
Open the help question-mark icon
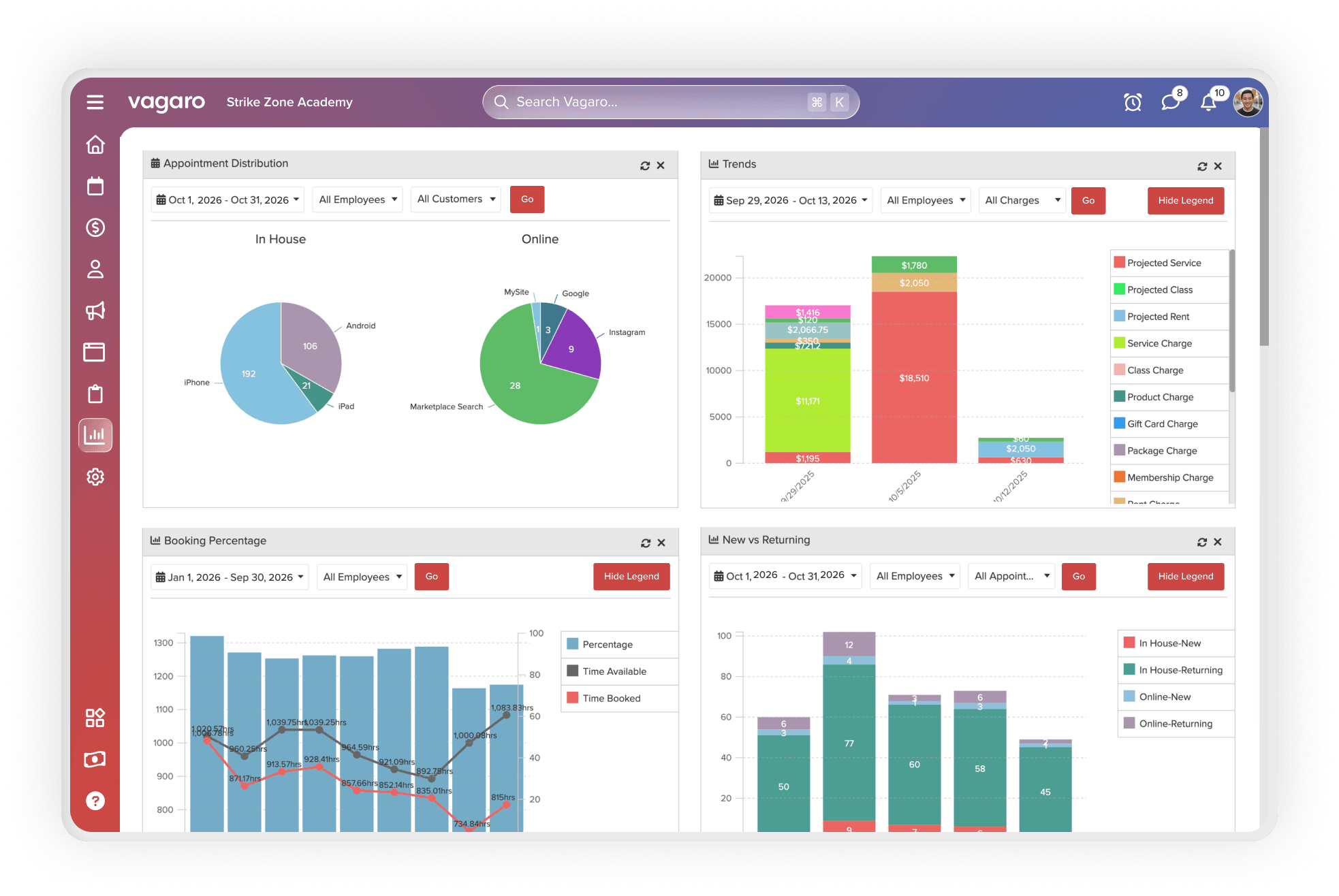[95, 801]
